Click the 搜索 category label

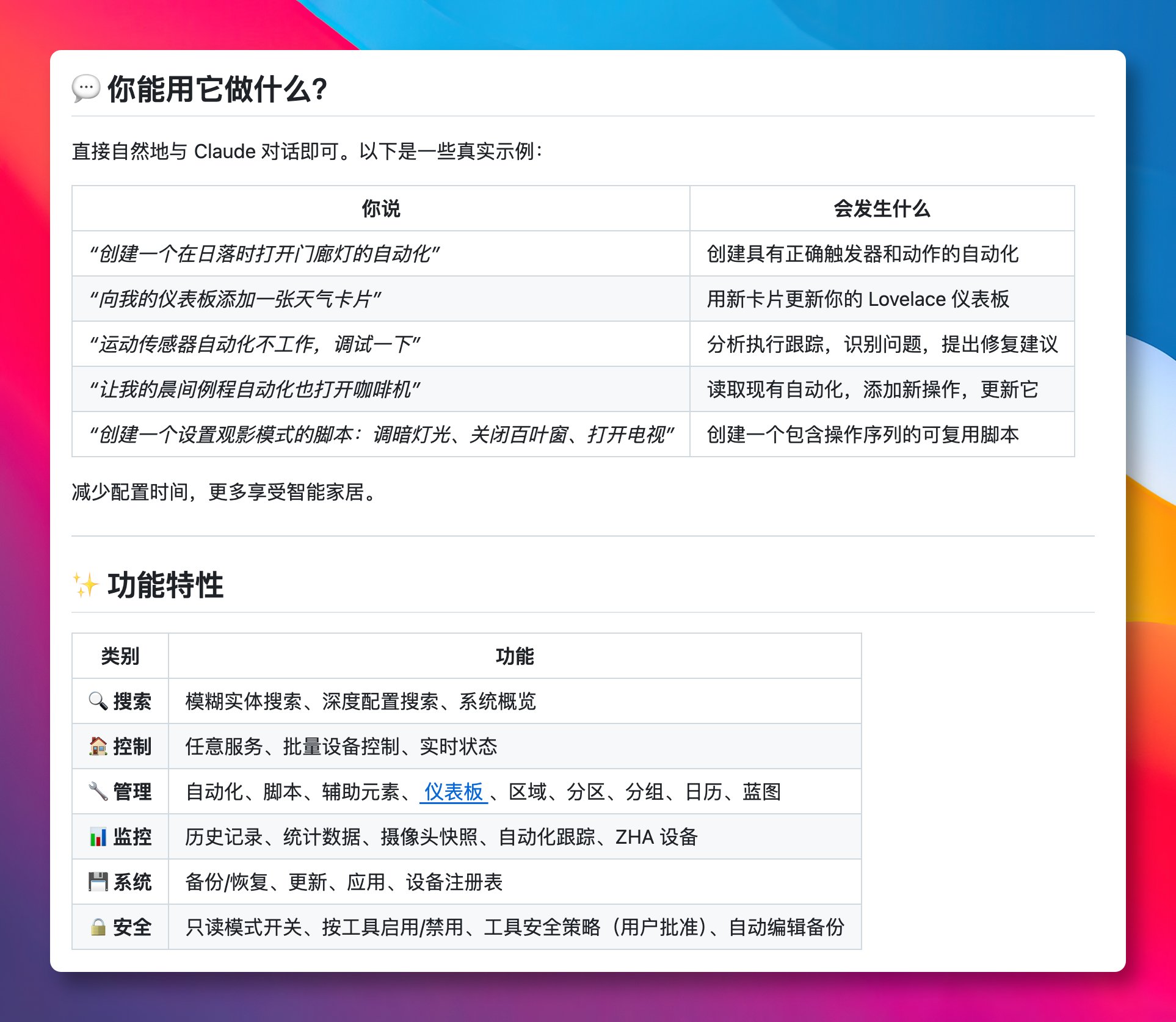(132, 701)
